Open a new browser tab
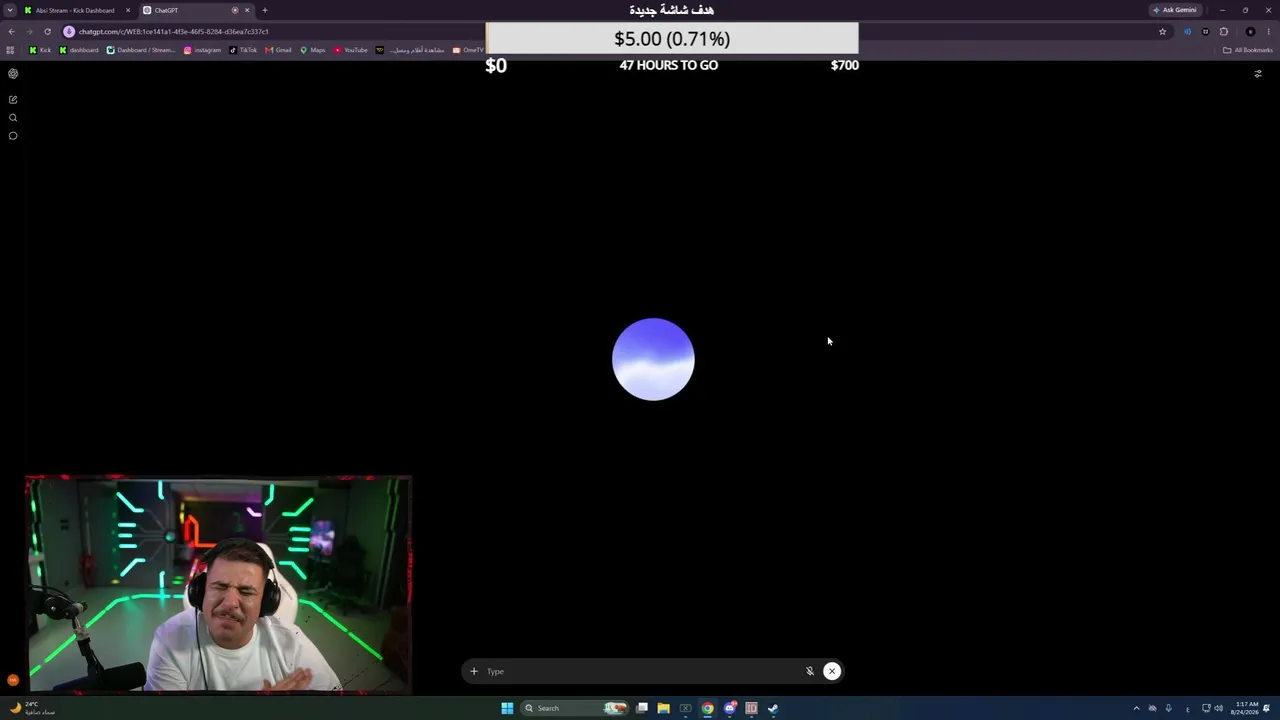Image resolution: width=1280 pixels, height=720 pixels. pyautogui.click(x=265, y=10)
